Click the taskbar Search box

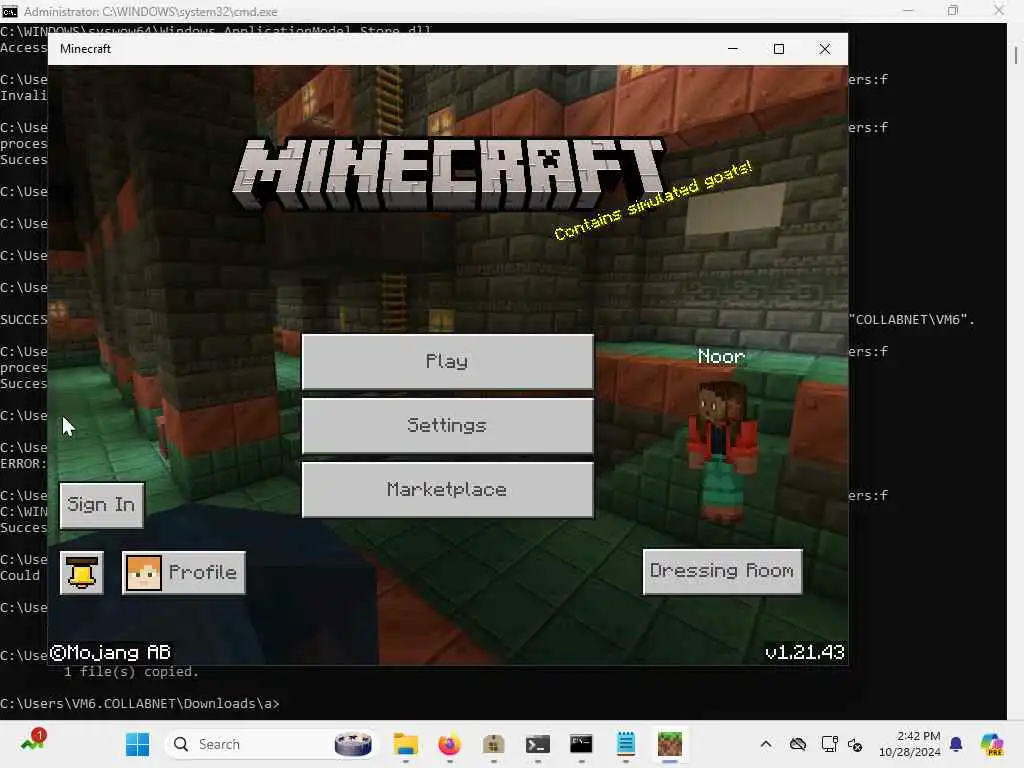[x=271, y=744]
